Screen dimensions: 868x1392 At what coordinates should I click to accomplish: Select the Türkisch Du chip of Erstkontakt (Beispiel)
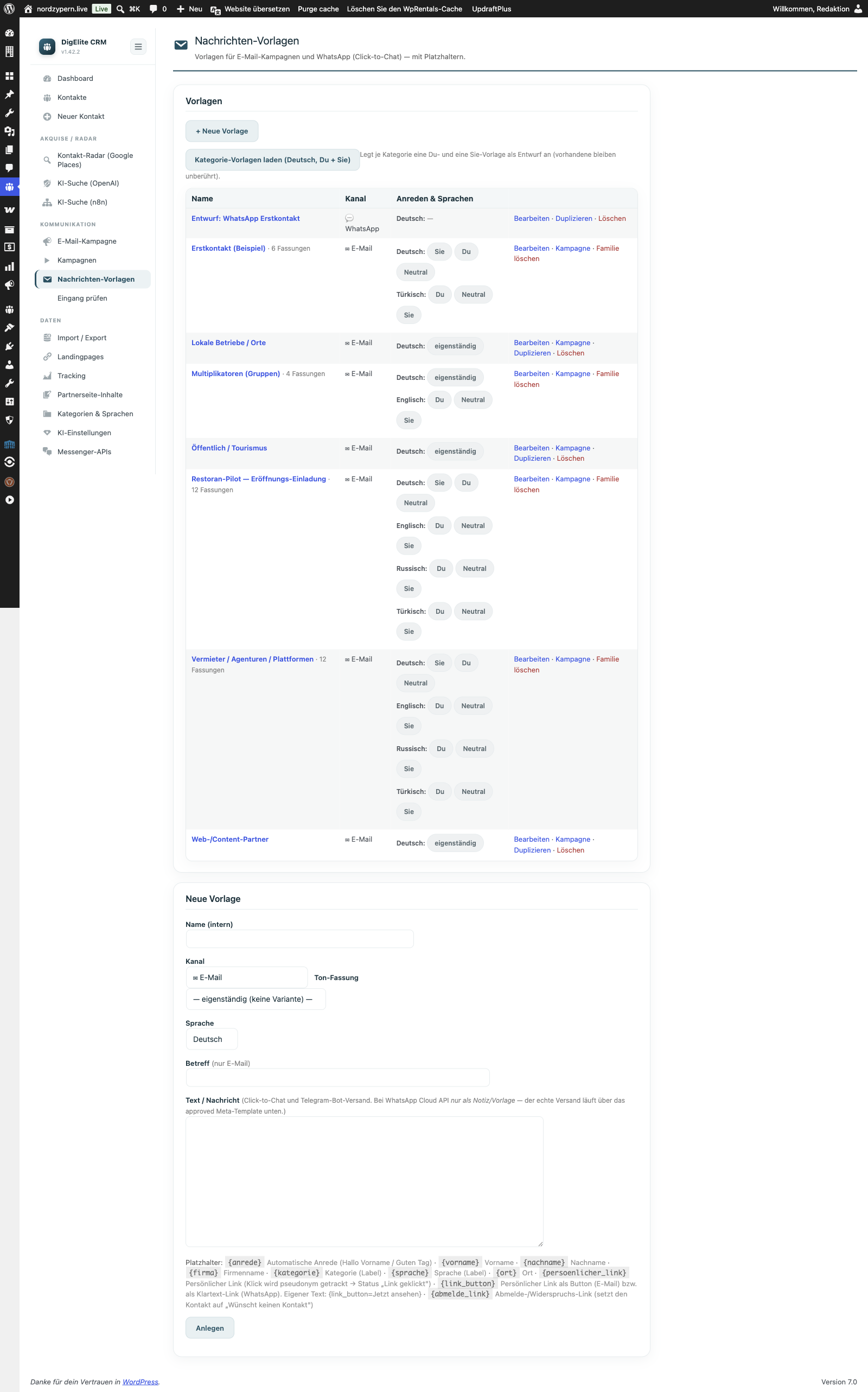tap(440, 295)
